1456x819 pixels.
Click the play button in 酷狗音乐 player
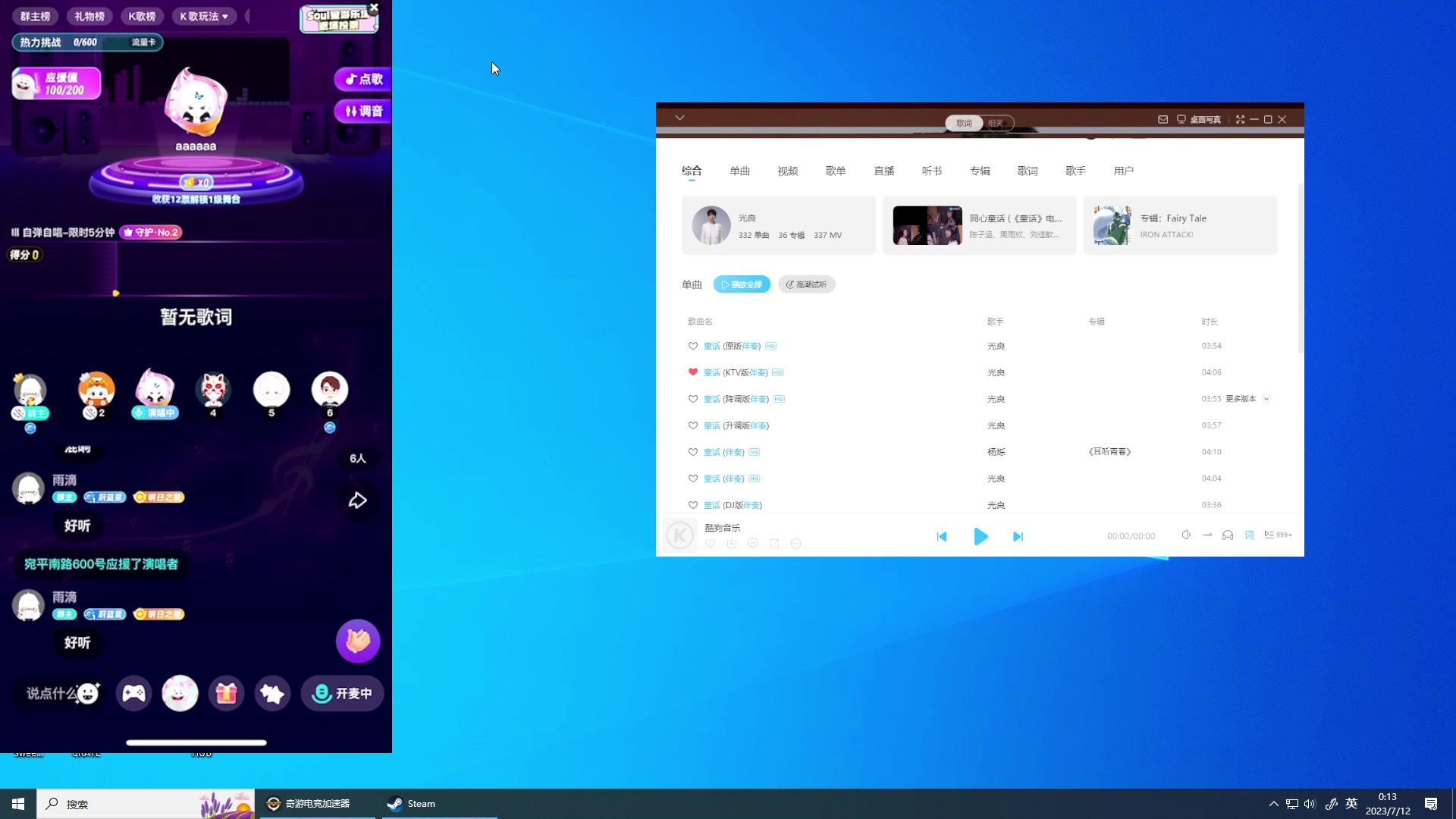coord(980,535)
